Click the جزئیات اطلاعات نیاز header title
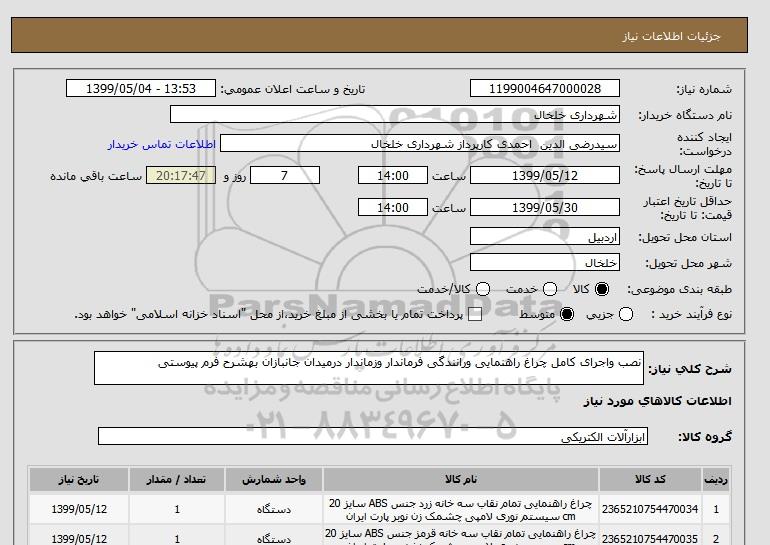Screen dimensions: 770x545 pos(671,36)
